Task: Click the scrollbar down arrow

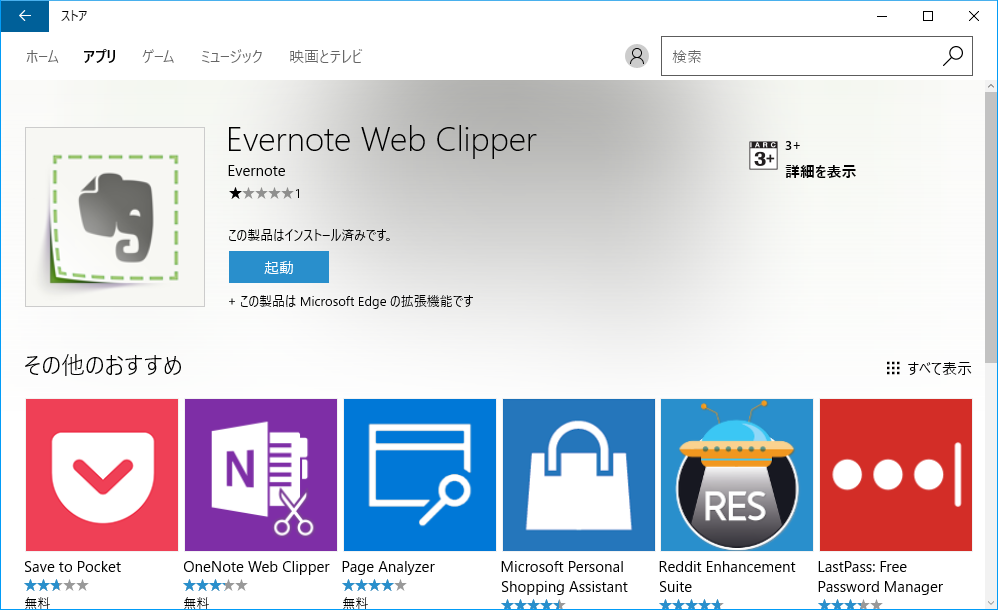Action: pos(990,602)
